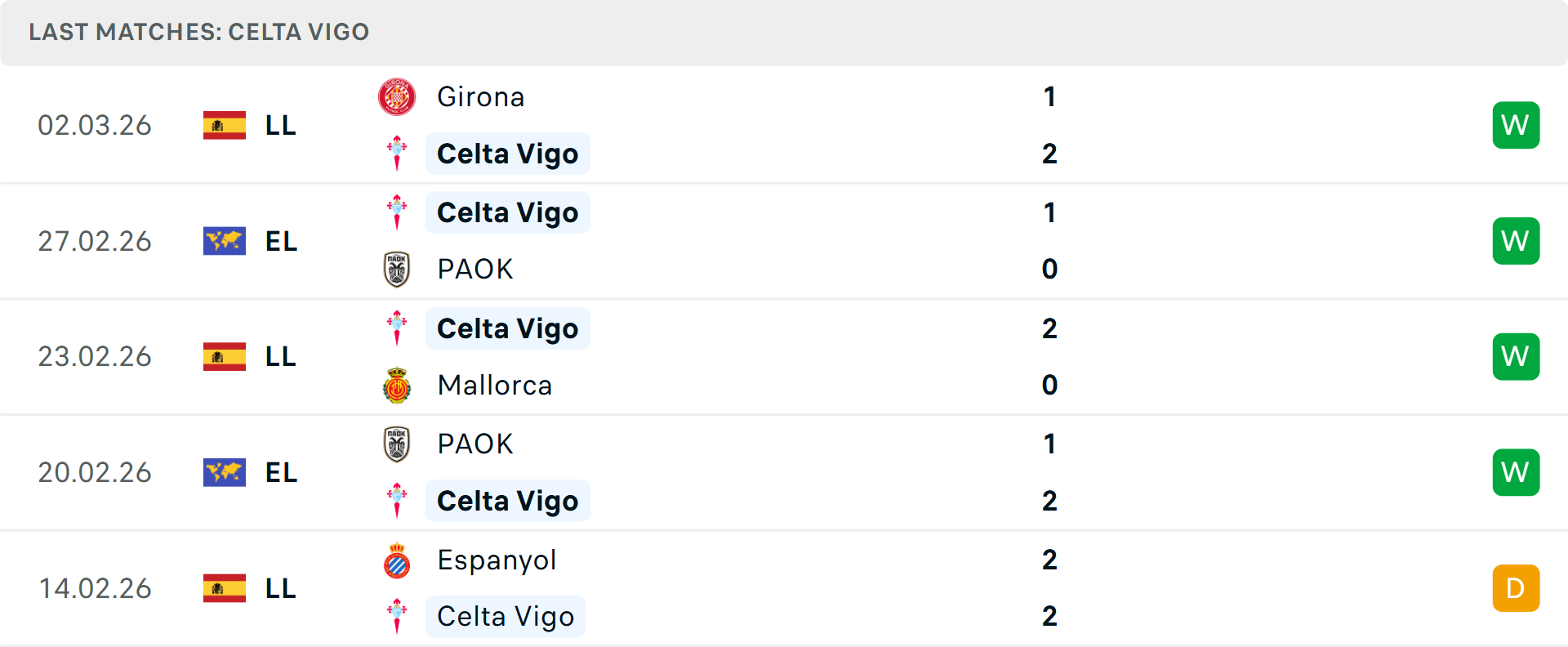Screen dimensions: 1568x647
Task: Click the PAOK crest from the 20.02.26 match
Action: (397, 444)
